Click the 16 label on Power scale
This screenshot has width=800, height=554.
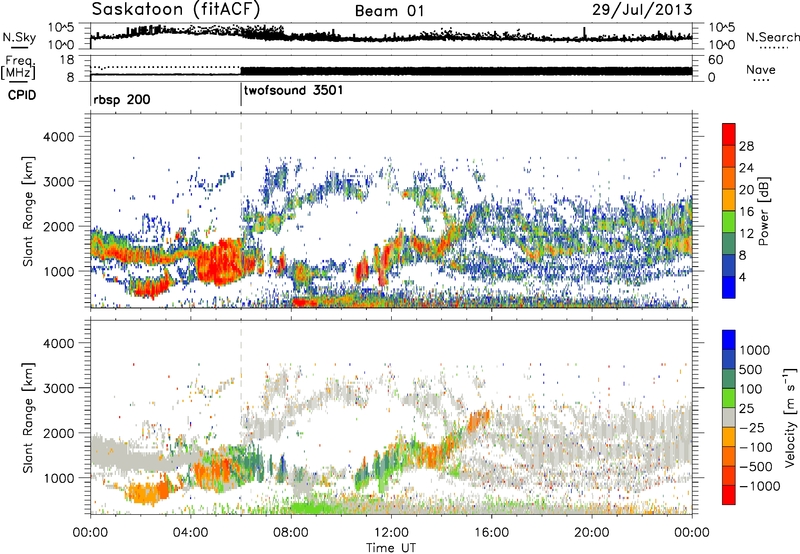tap(746, 212)
